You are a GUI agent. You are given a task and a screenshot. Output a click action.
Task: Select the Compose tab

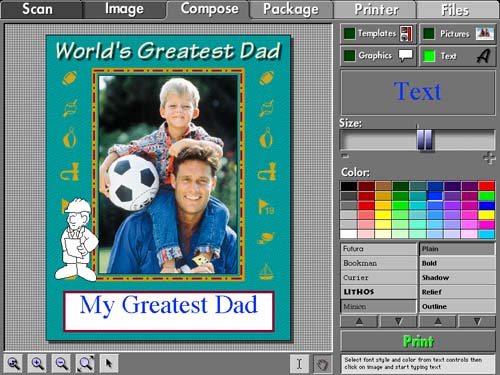(x=208, y=9)
